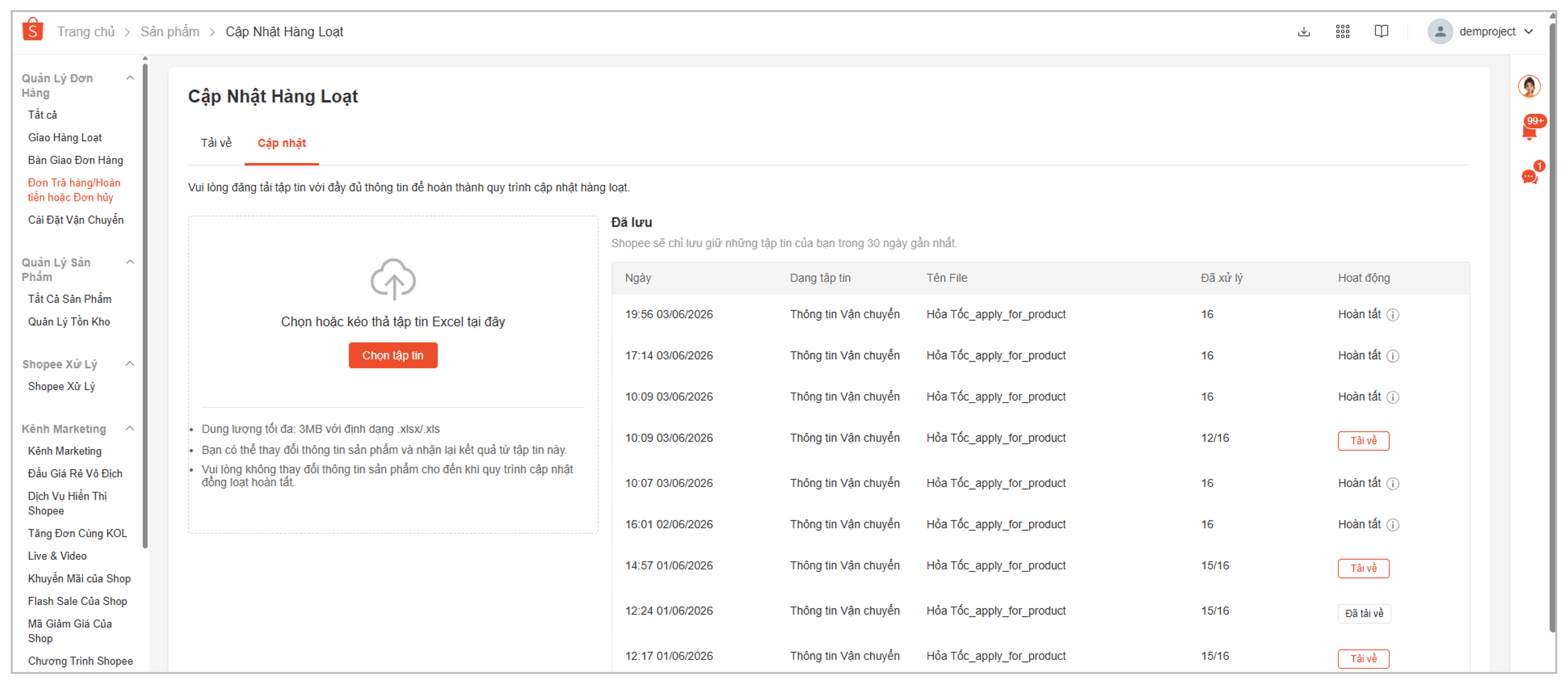The image size is (1568, 684).
Task: Open Quản Lý Tồn Kho menu item
Action: pyautogui.click(x=69, y=322)
